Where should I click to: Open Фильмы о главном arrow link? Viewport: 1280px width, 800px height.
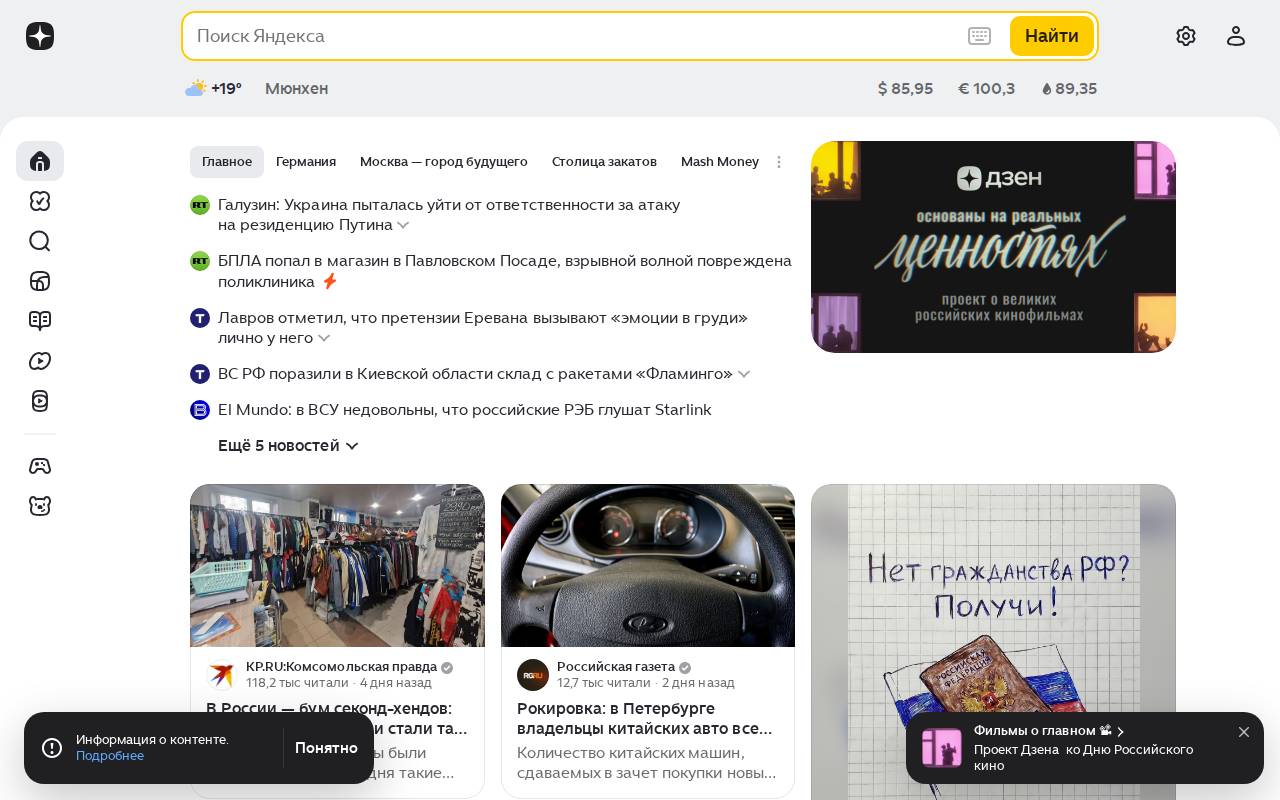tap(1121, 731)
